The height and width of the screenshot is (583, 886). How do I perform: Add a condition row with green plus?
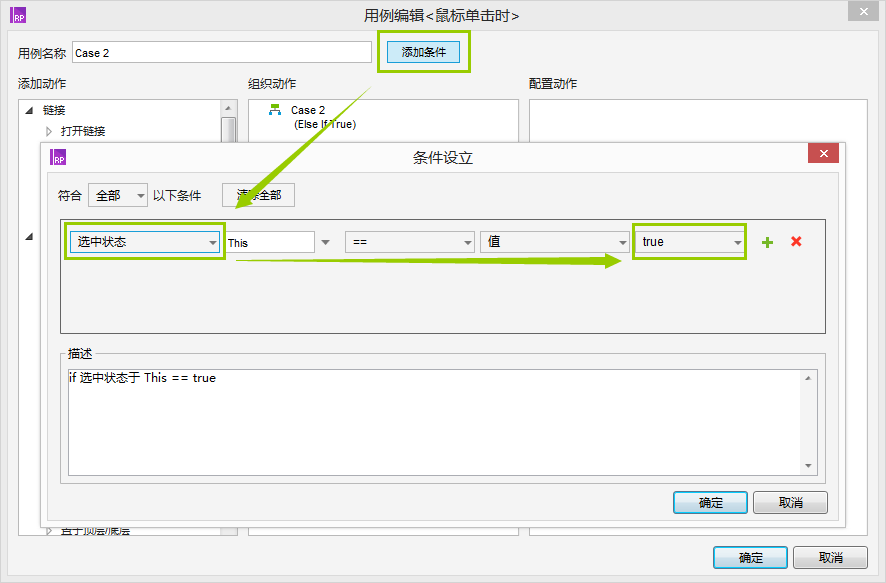[767, 242]
